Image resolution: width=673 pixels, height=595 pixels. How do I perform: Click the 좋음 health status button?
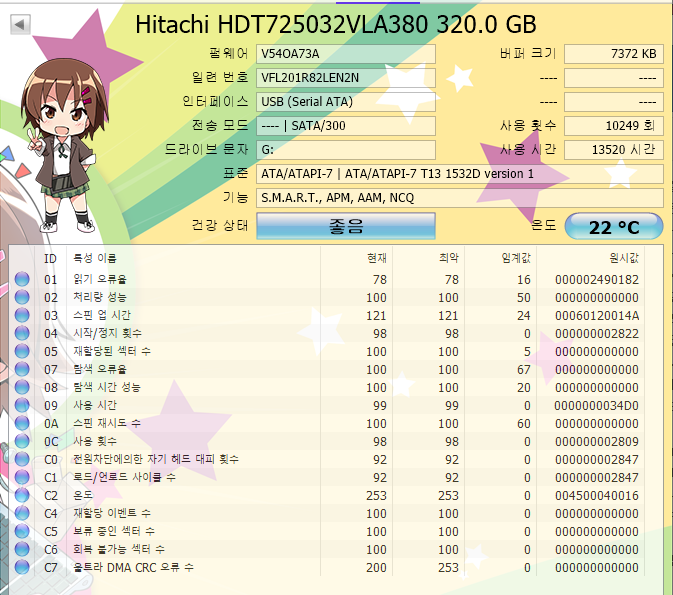pos(346,226)
